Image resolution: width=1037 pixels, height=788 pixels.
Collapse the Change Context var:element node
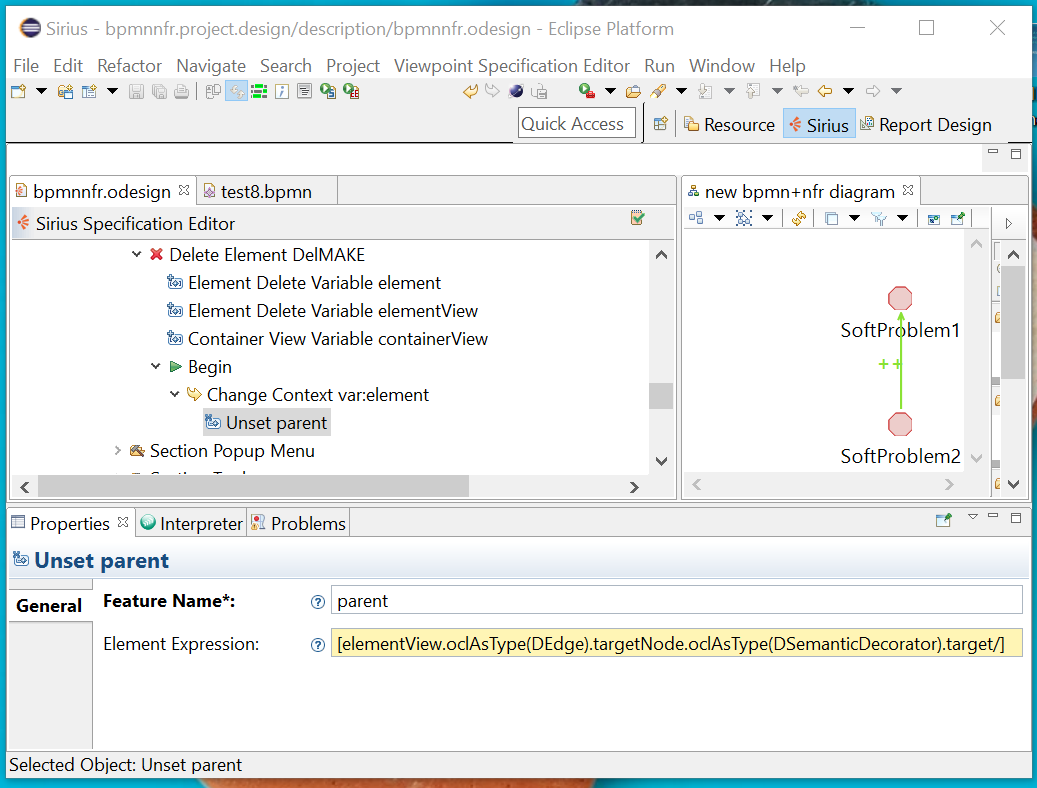pyautogui.click(x=175, y=394)
